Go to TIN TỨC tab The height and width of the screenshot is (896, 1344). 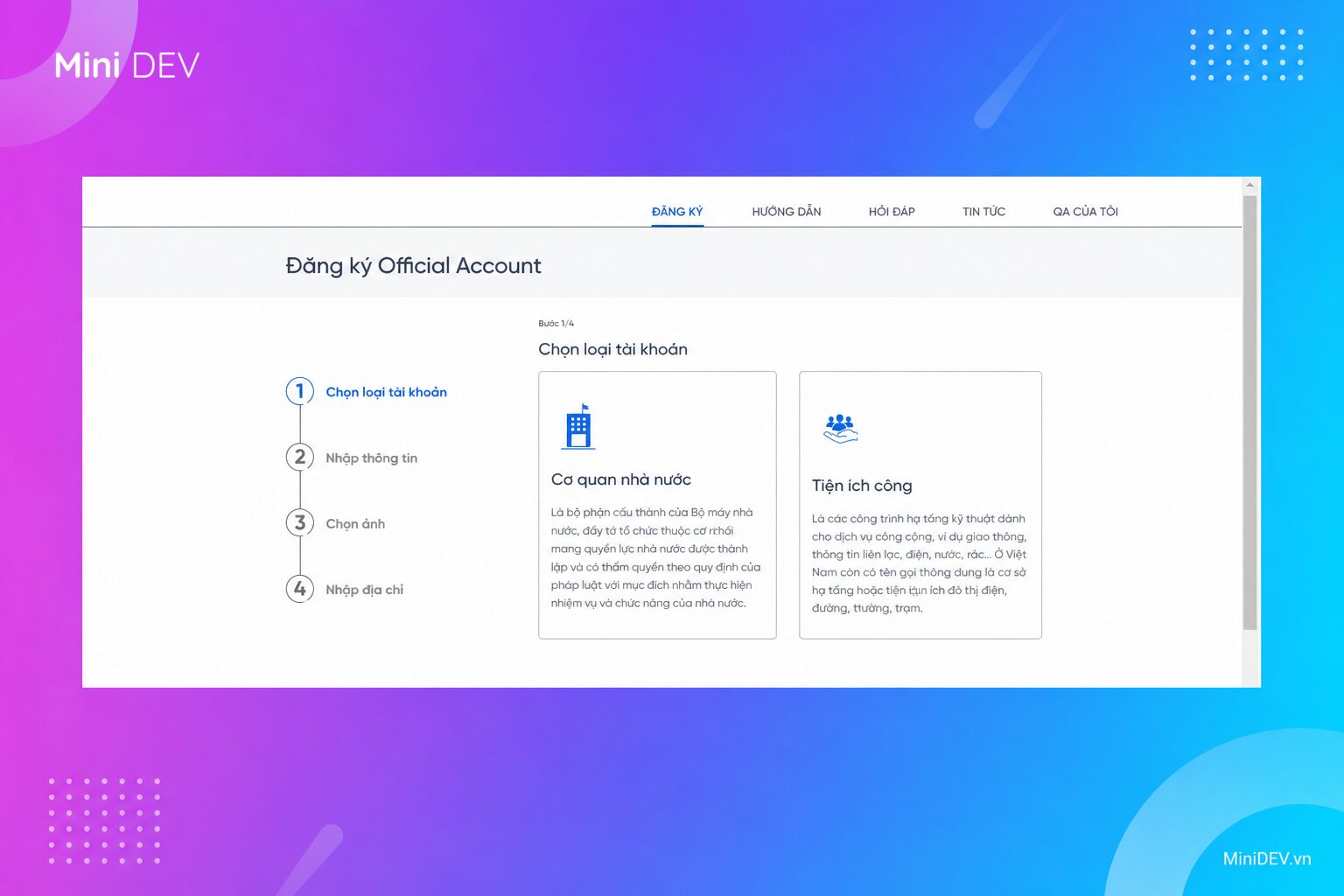click(983, 212)
